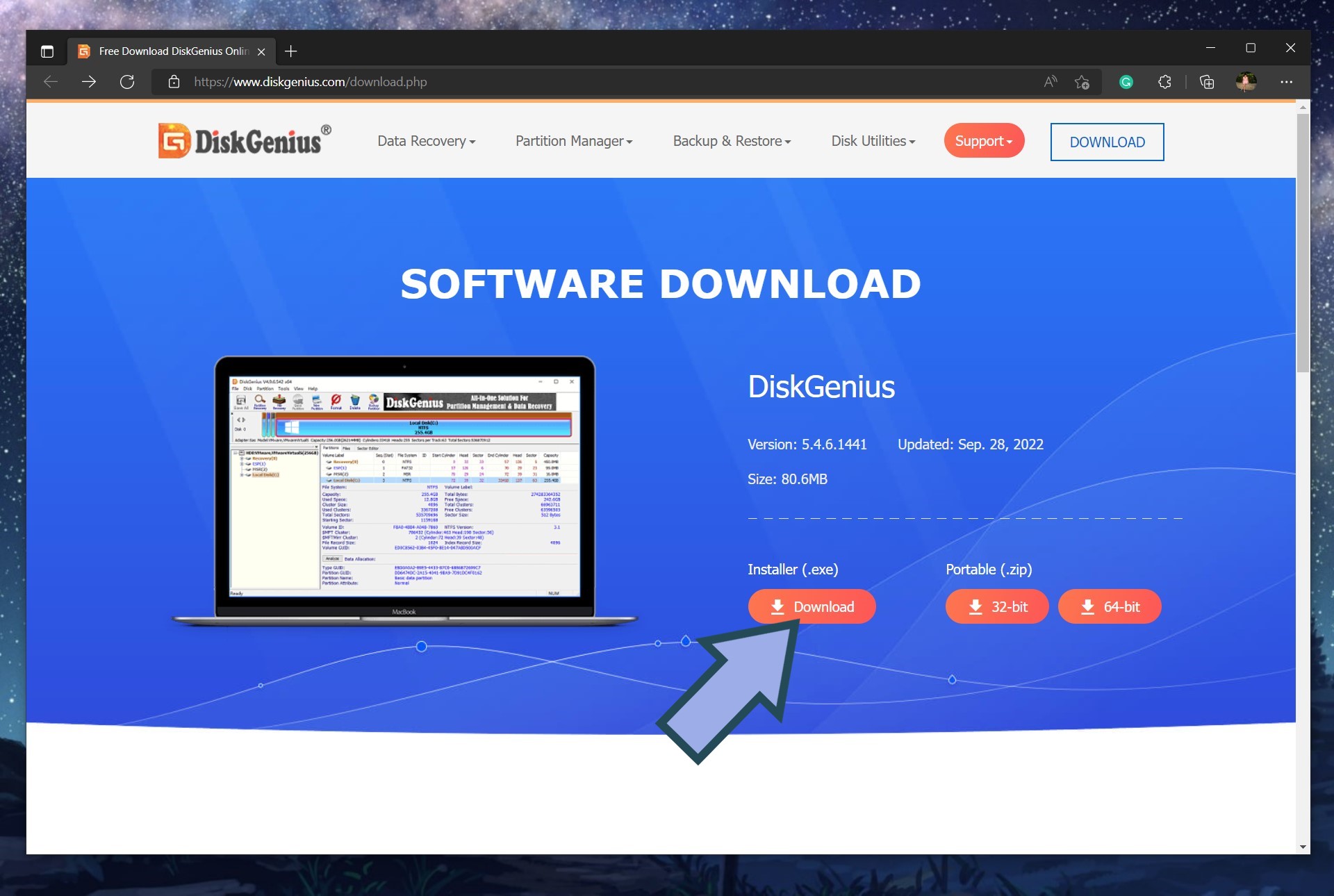Minimize the browser window

pyautogui.click(x=1210, y=48)
